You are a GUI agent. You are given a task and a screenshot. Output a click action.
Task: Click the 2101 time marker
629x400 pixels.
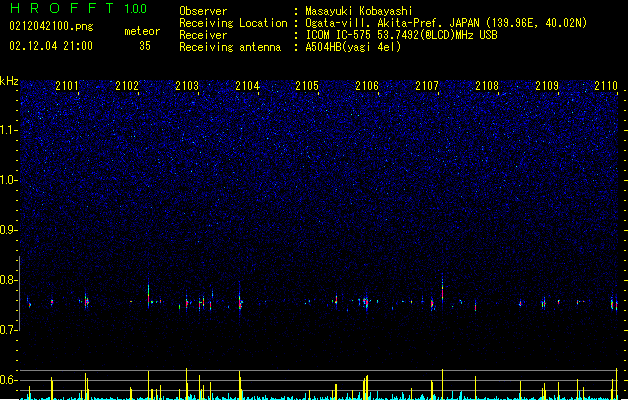pos(67,85)
